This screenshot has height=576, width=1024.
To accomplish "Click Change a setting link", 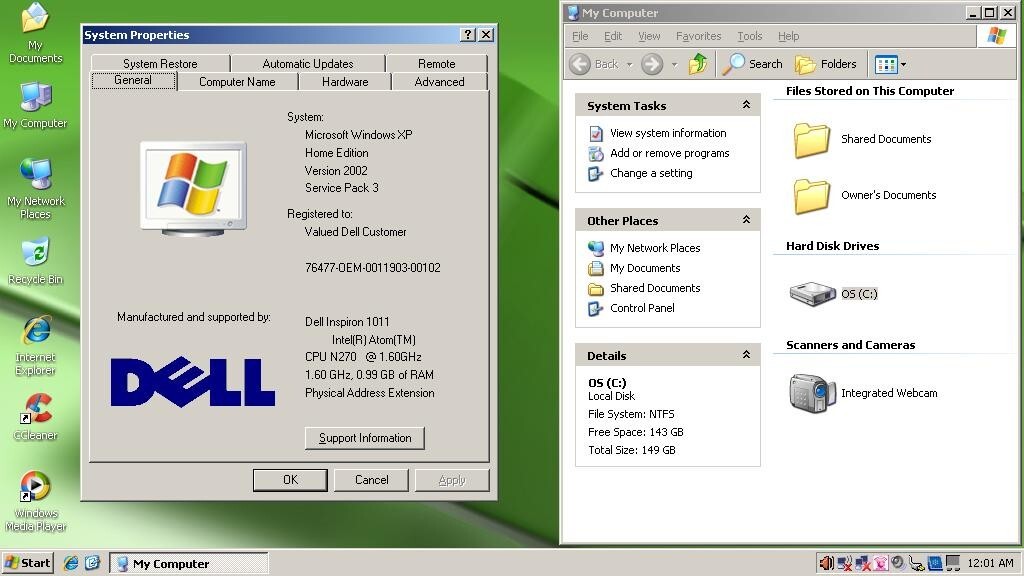I will pyautogui.click(x=651, y=174).
